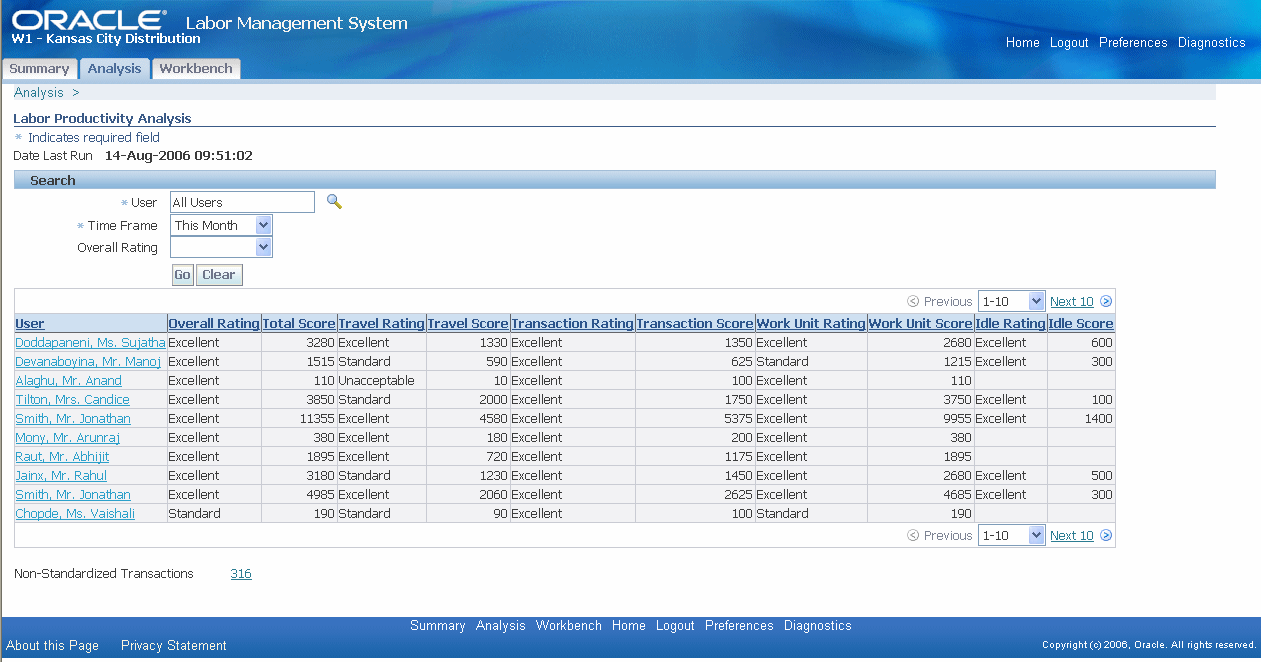Open user Doddapaneni, Ms. Sujatha

[x=90, y=343]
